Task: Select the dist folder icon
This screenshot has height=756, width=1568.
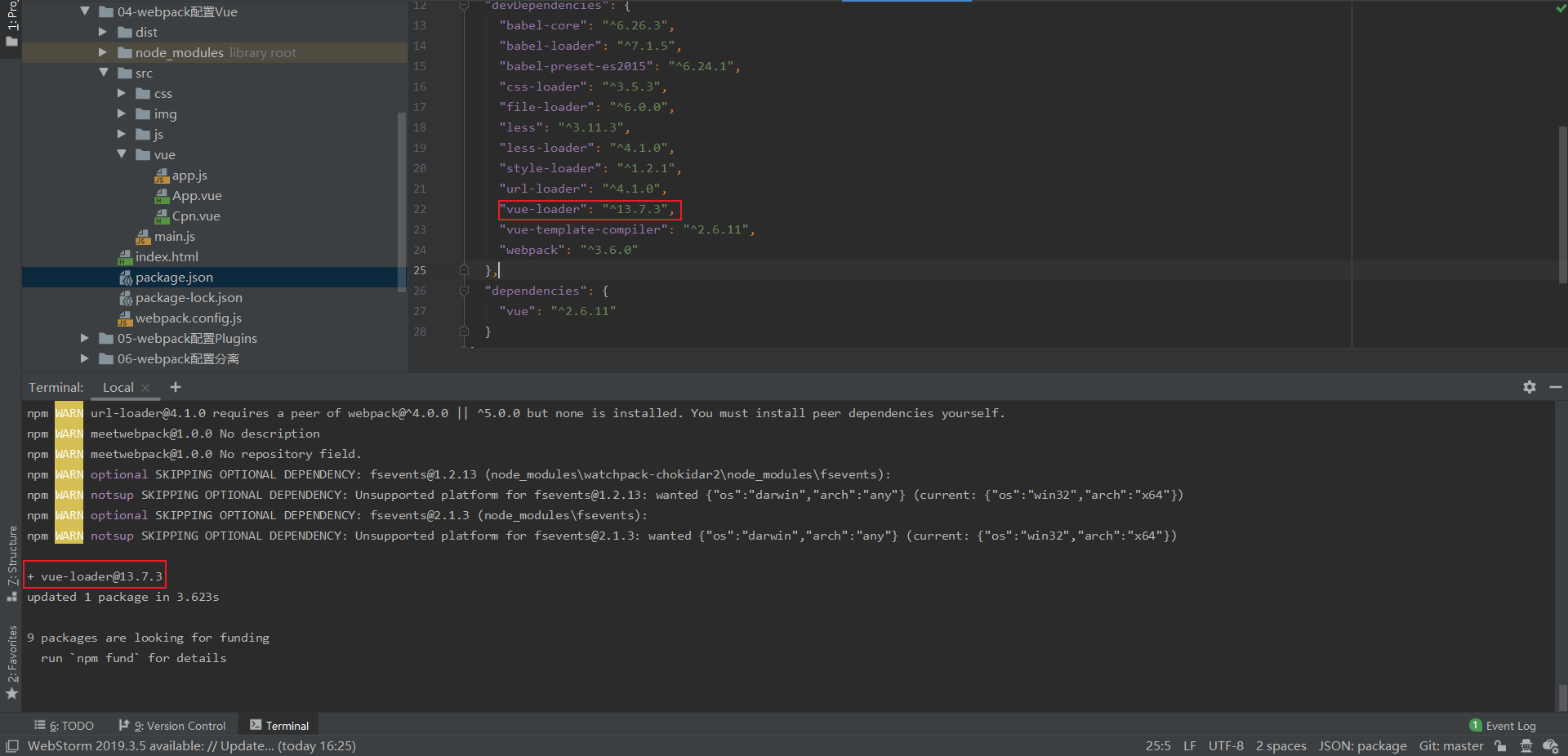Action: point(125,32)
